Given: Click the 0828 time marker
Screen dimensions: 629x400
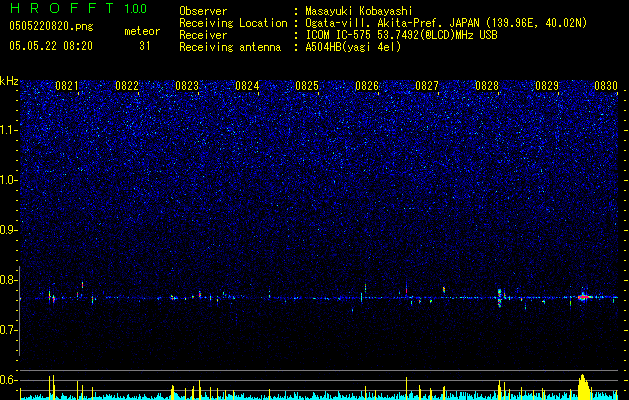Looking at the screenshot, I should click(x=487, y=86).
